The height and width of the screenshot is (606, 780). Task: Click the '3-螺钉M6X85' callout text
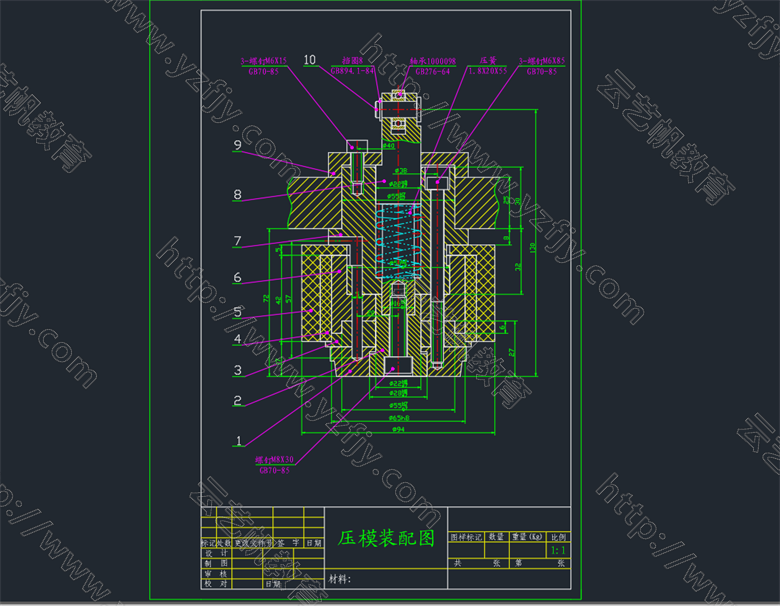click(x=542, y=61)
